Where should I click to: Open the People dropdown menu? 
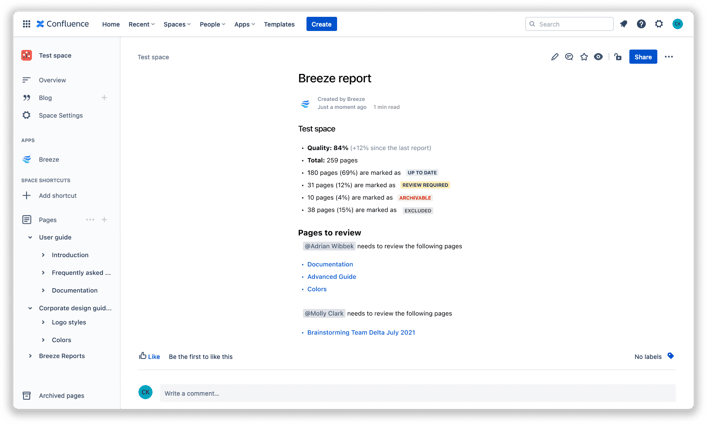[x=212, y=24]
